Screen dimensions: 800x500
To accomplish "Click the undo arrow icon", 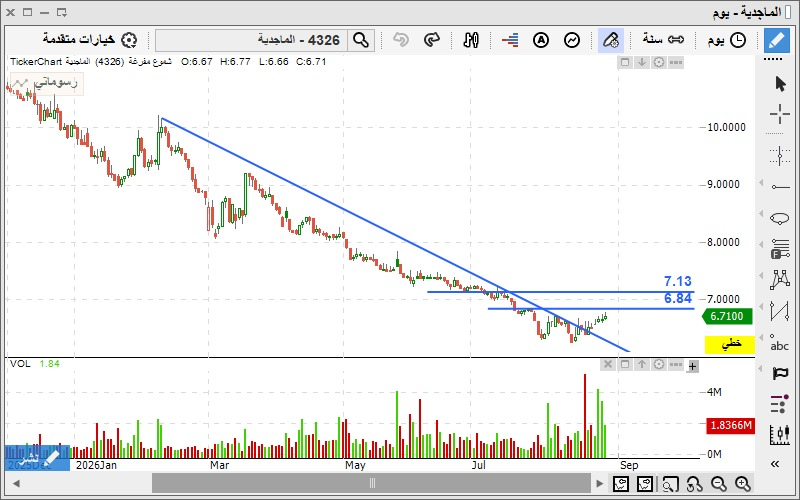I will pos(401,40).
